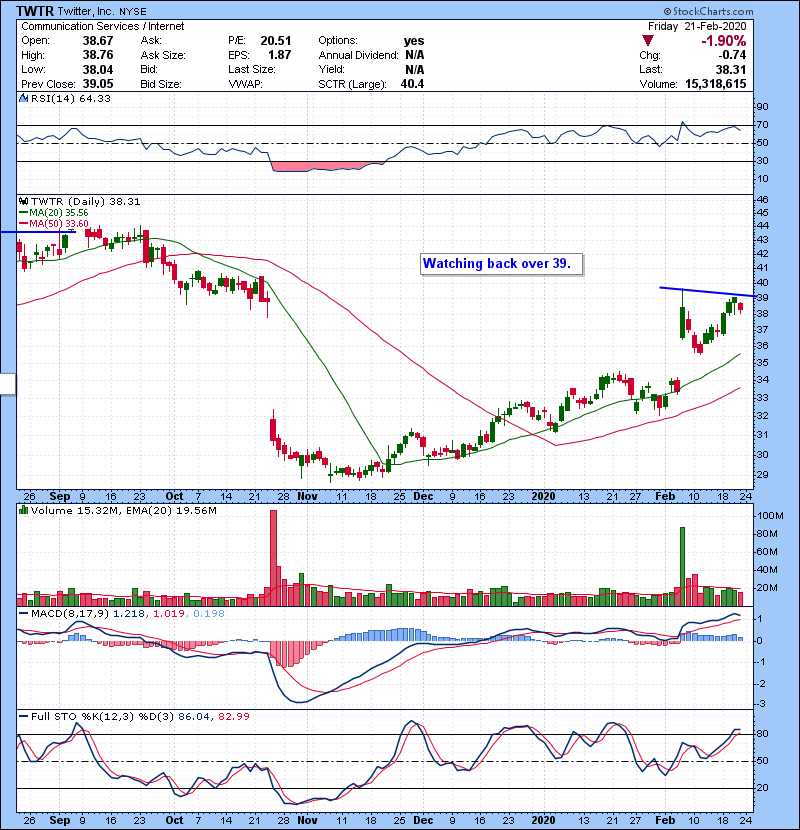Click the stochastic %D value 82.99

tap(233, 716)
